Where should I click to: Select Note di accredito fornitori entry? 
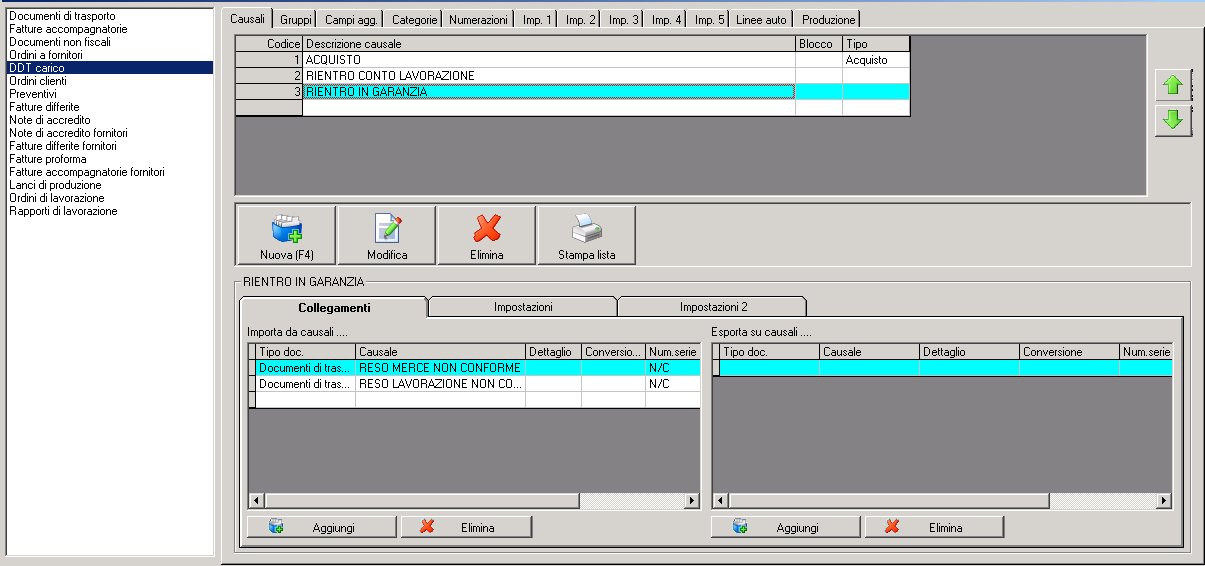(110, 132)
